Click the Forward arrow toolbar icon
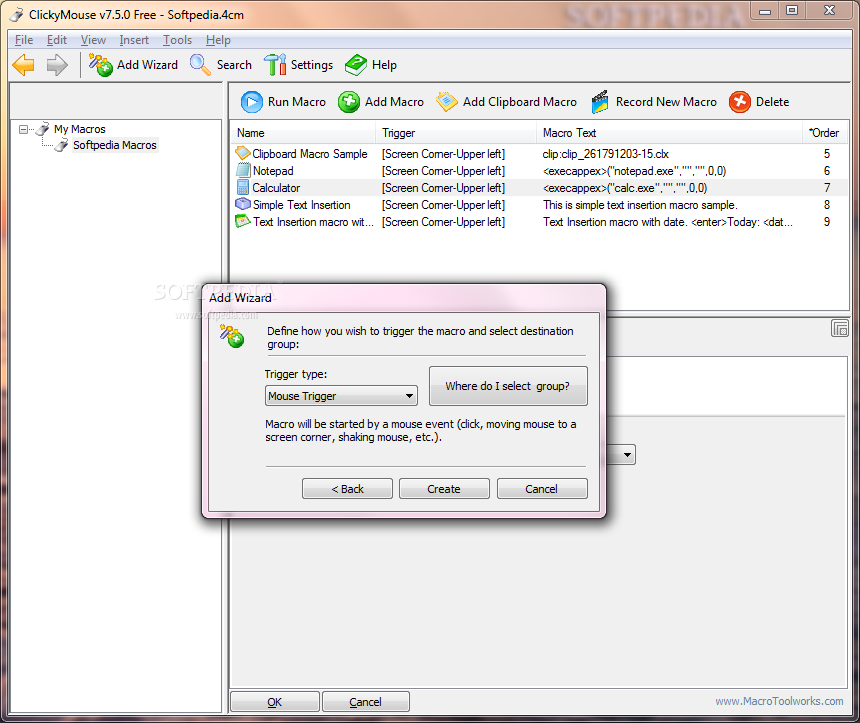The height and width of the screenshot is (723, 860). point(56,65)
